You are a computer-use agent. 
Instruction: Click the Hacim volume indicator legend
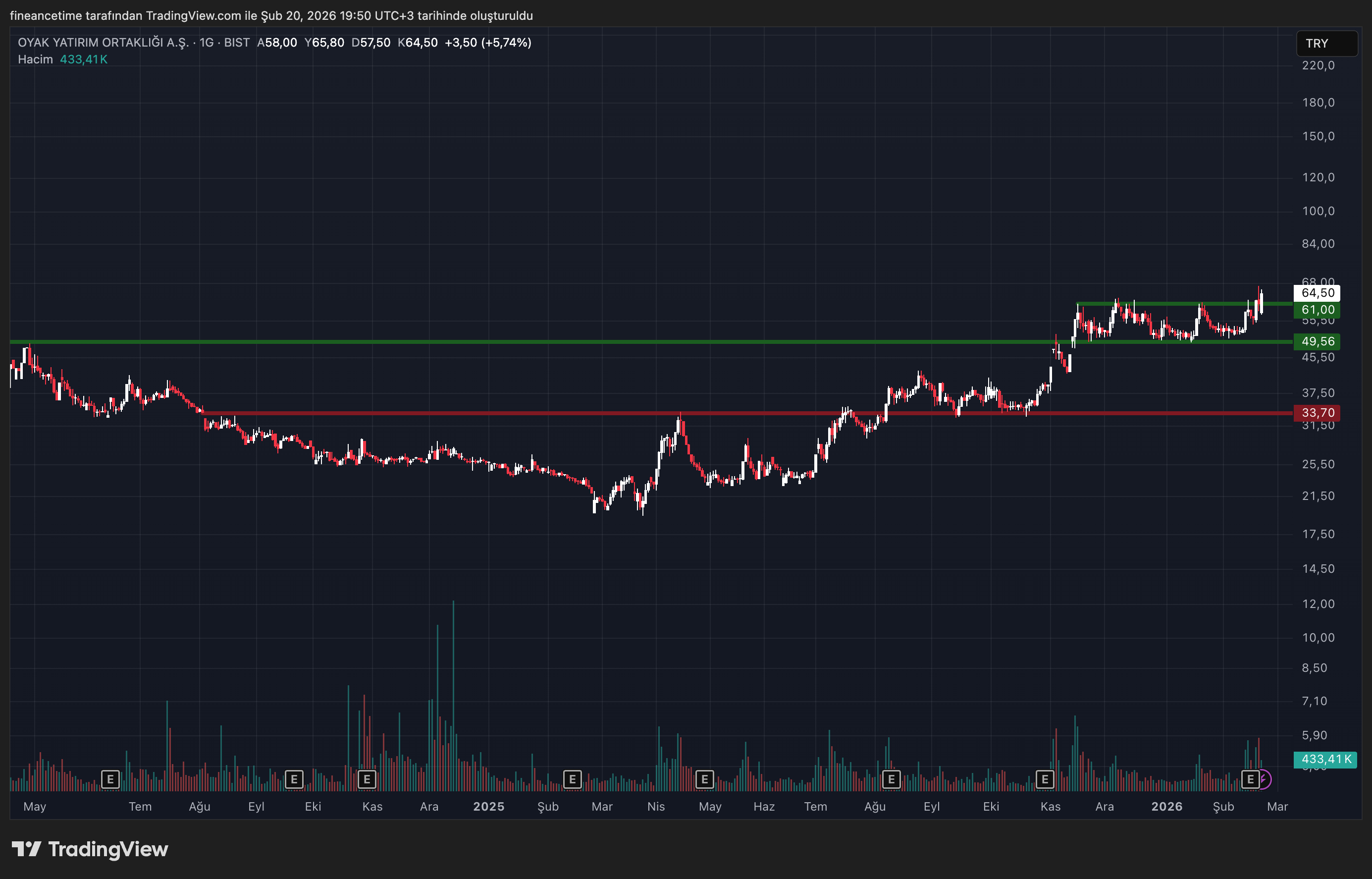(35, 59)
